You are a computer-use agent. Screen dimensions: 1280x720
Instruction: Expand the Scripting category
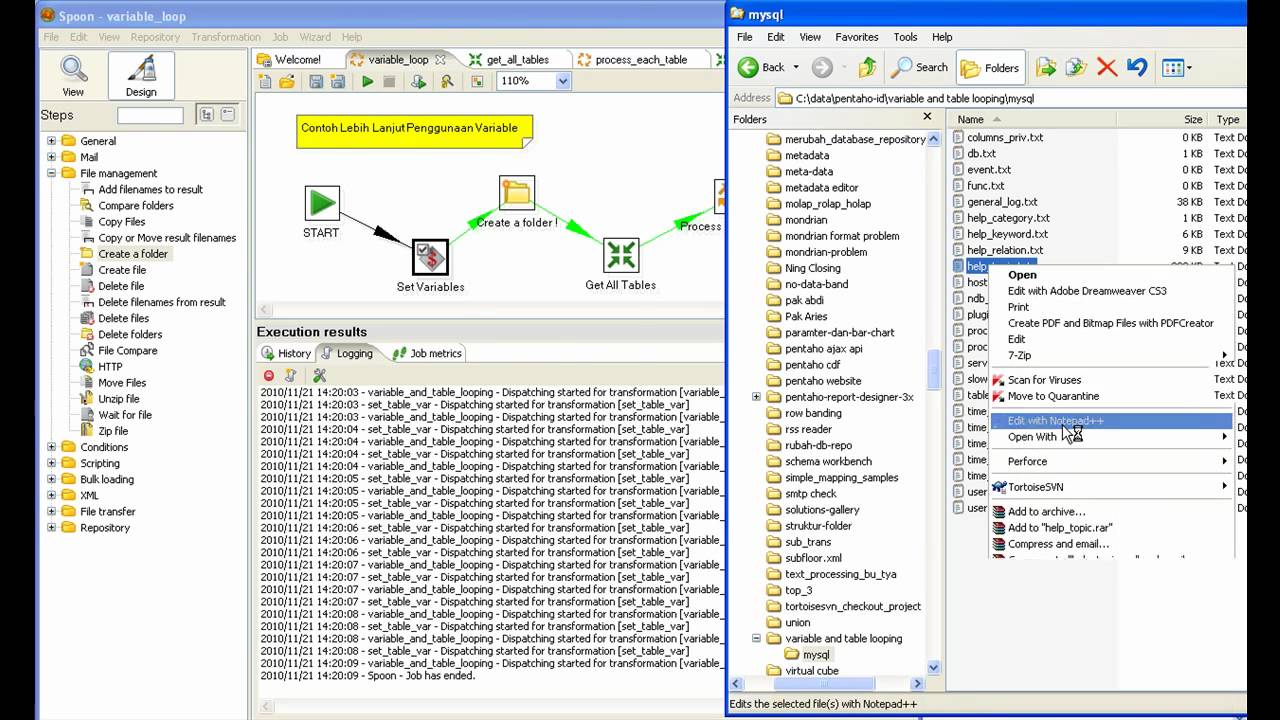51,463
